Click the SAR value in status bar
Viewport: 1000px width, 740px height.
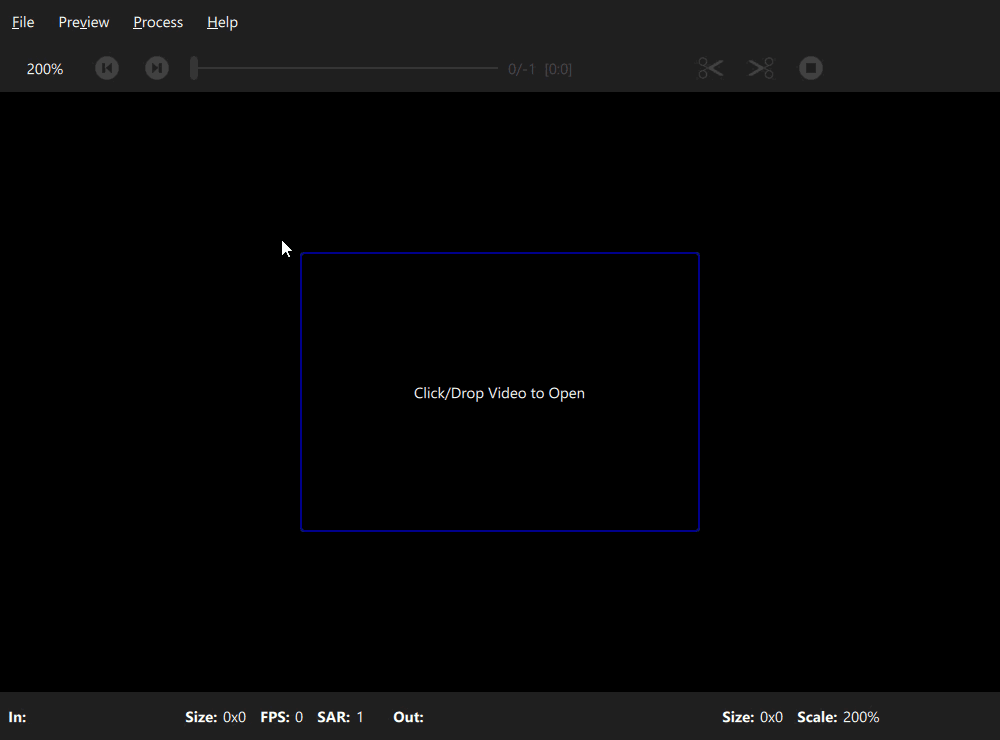click(x=360, y=717)
